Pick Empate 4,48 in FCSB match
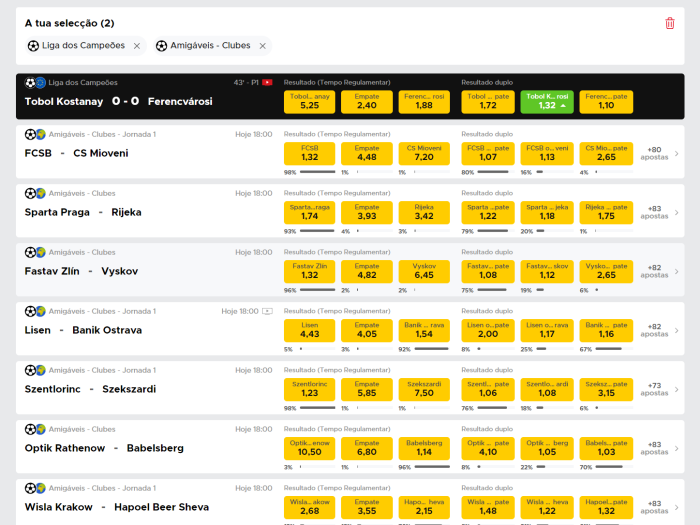The image size is (700, 525). point(367,154)
